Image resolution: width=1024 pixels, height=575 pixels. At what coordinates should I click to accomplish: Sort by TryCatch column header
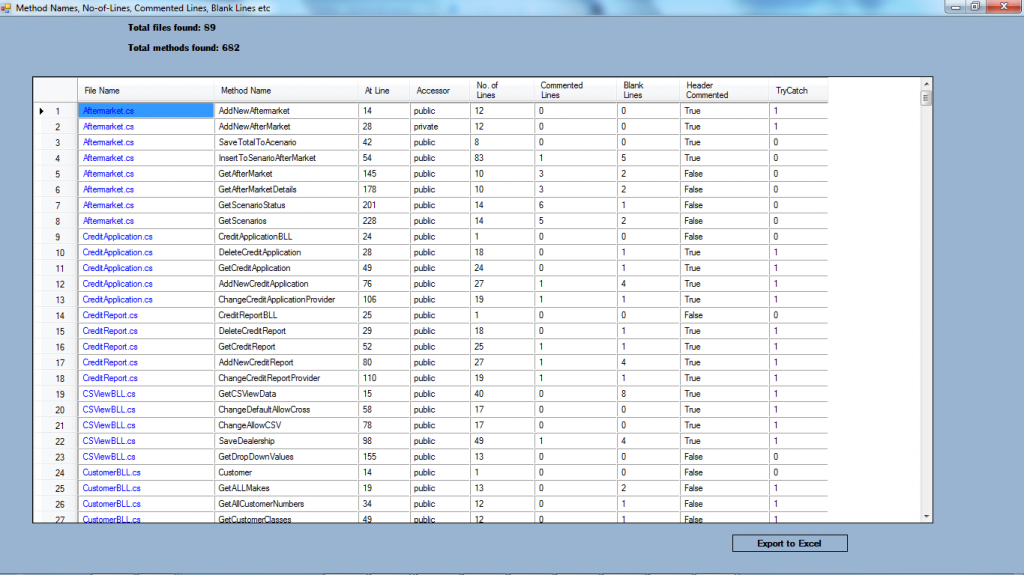point(799,90)
